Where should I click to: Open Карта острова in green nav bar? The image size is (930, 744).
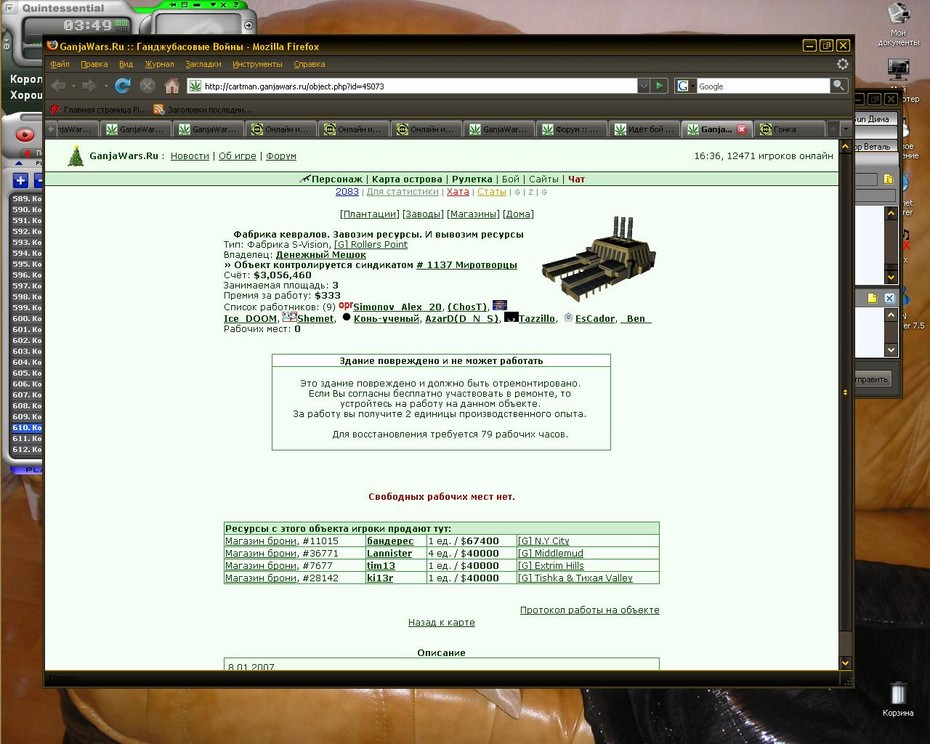[x=407, y=179]
